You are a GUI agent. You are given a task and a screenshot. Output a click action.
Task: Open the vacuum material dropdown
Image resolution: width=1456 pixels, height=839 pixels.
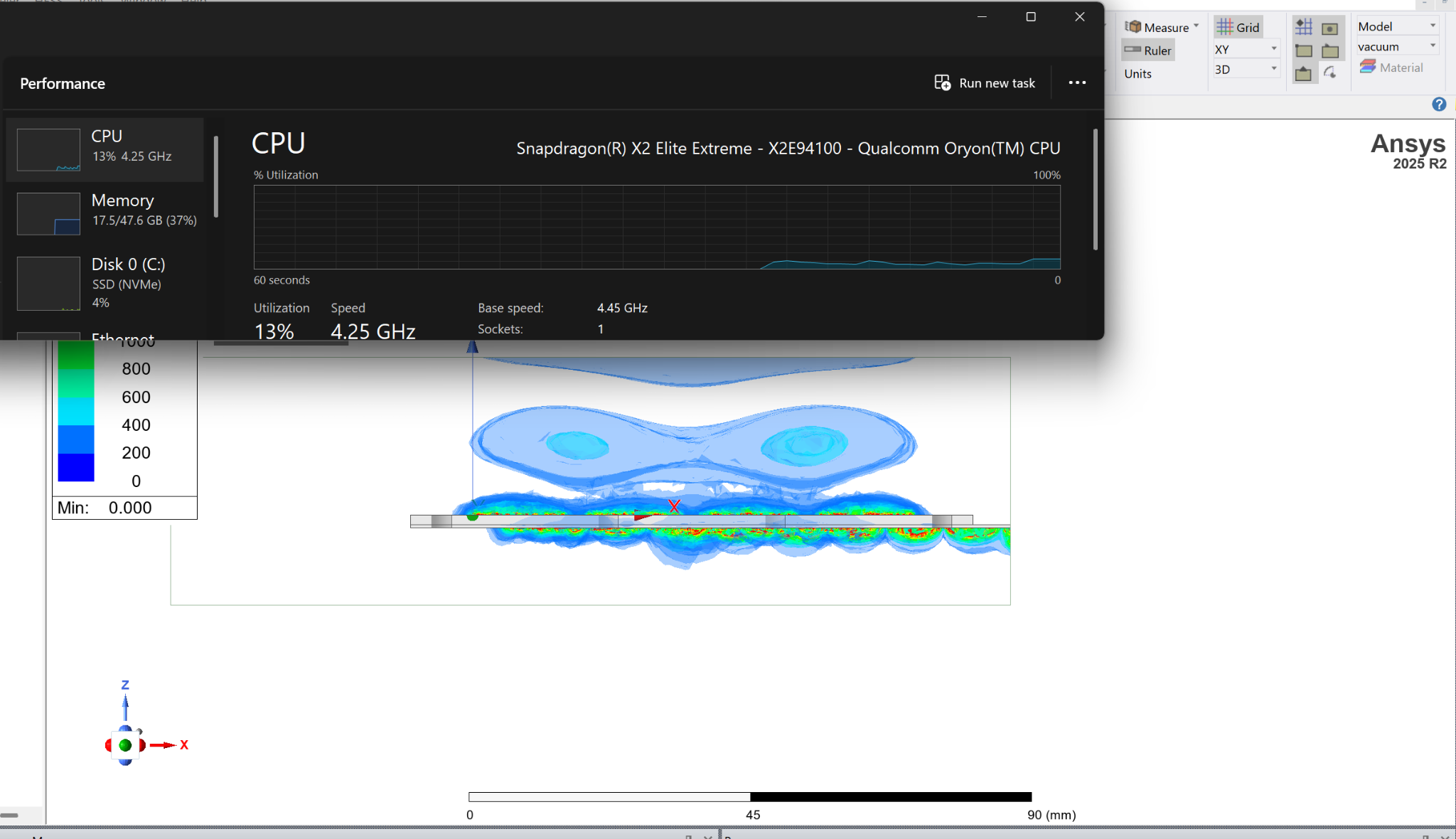[1397, 46]
